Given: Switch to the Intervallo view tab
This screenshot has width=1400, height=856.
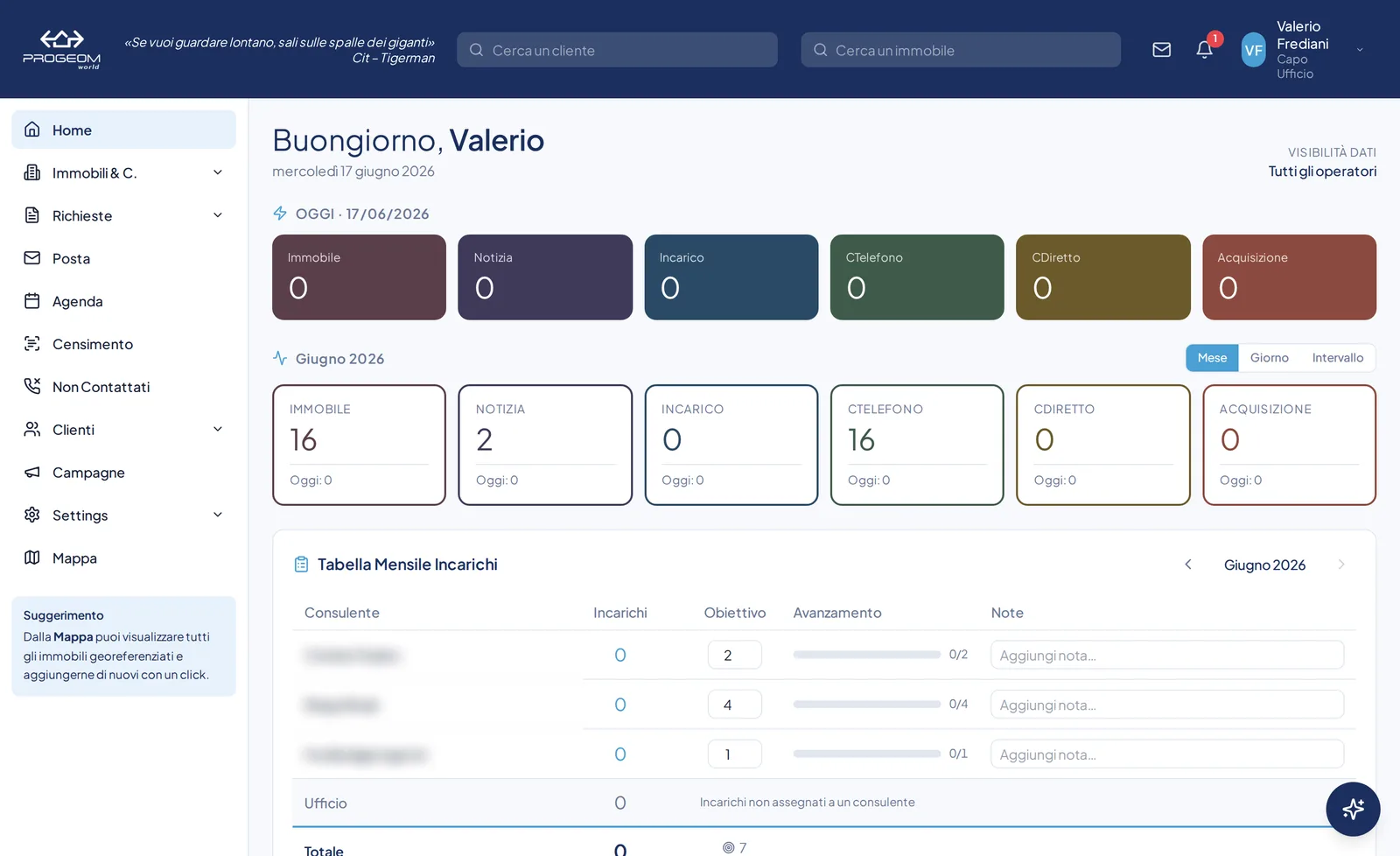Looking at the screenshot, I should [1337, 358].
